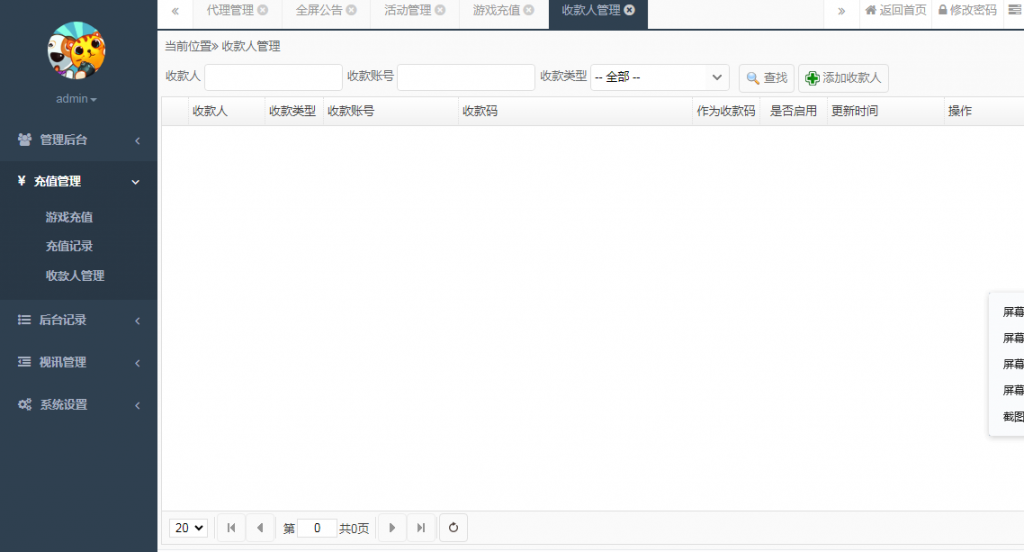
Task: Focus the 收款账号 input field
Action: [x=466, y=77]
